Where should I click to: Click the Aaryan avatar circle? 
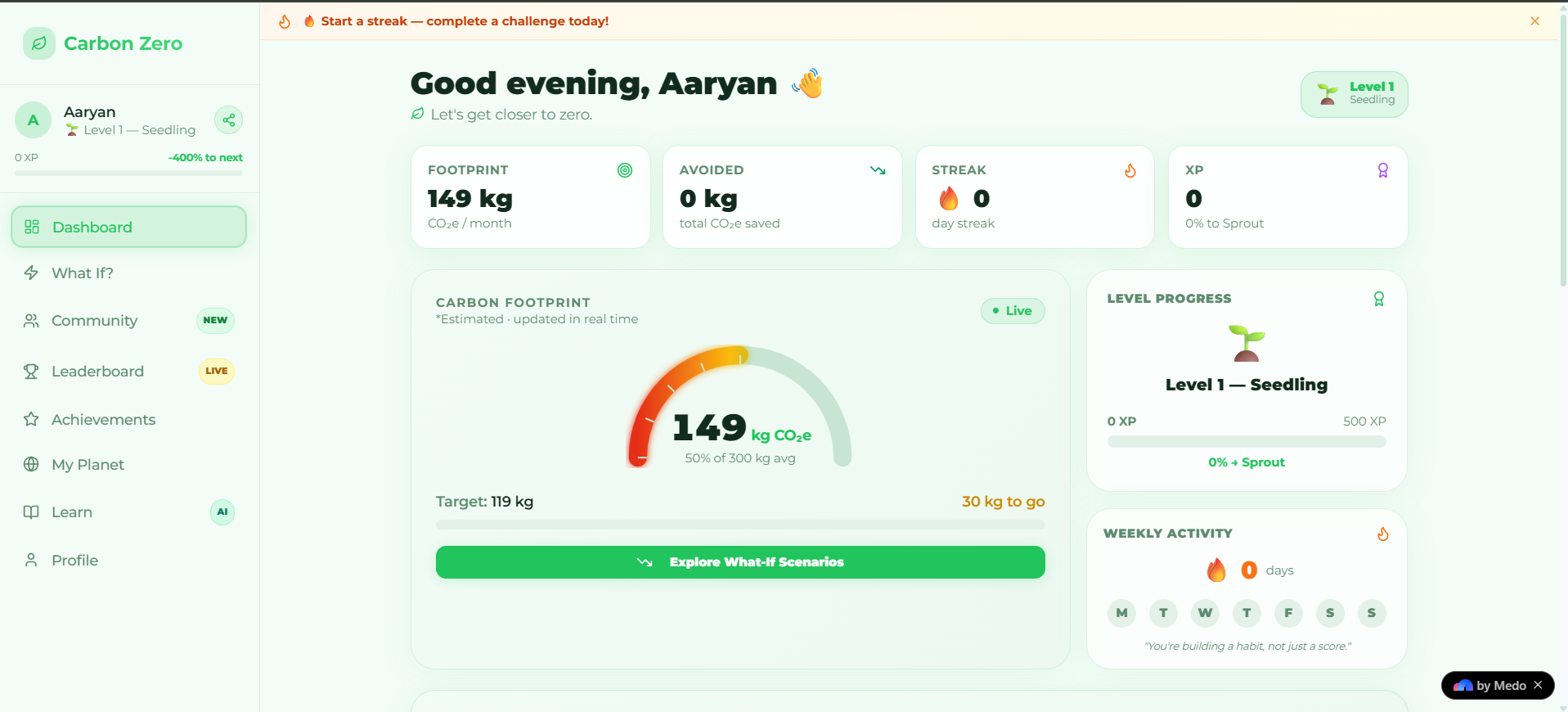[34, 120]
